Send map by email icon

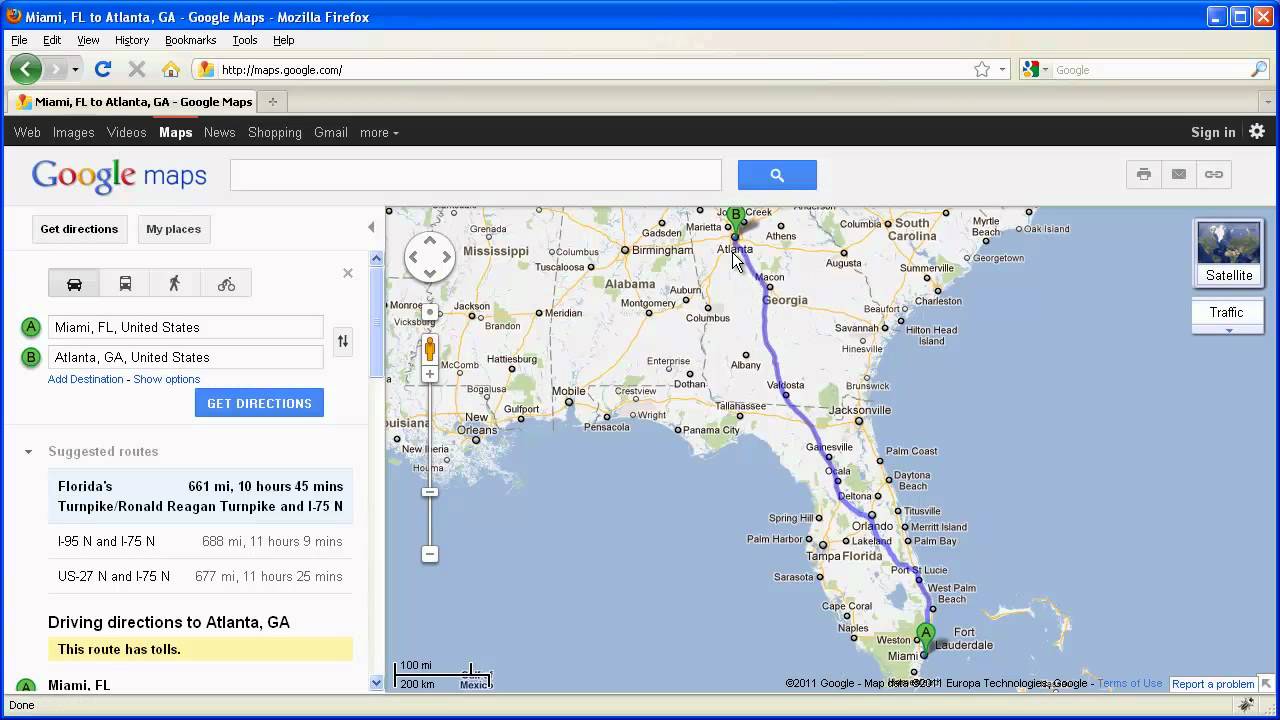coord(1179,174)
